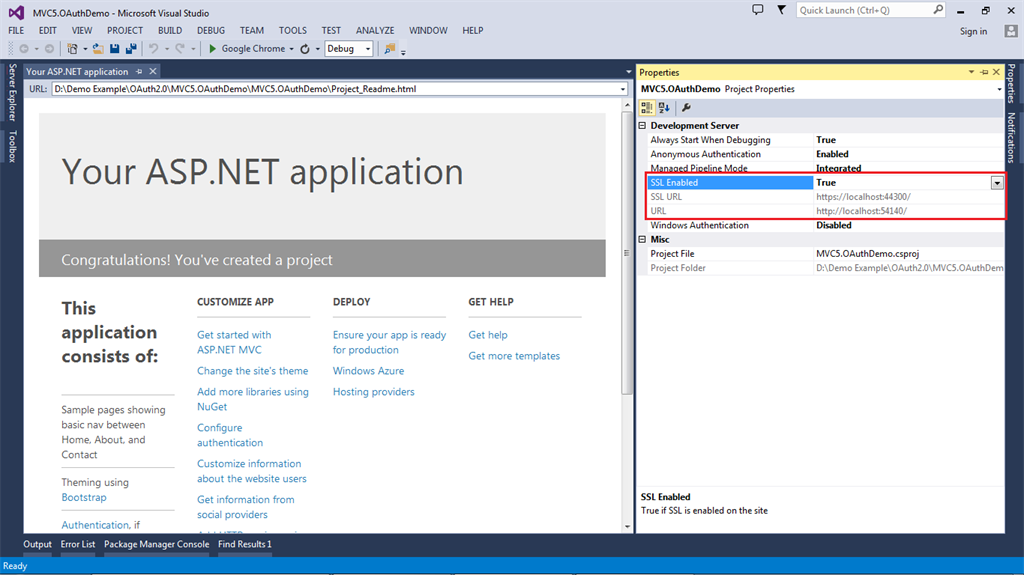Toggle auto-hide pin on Properties panel
Image resolution: width=1024 pixels, height=575 pixels.
(984, 72)
